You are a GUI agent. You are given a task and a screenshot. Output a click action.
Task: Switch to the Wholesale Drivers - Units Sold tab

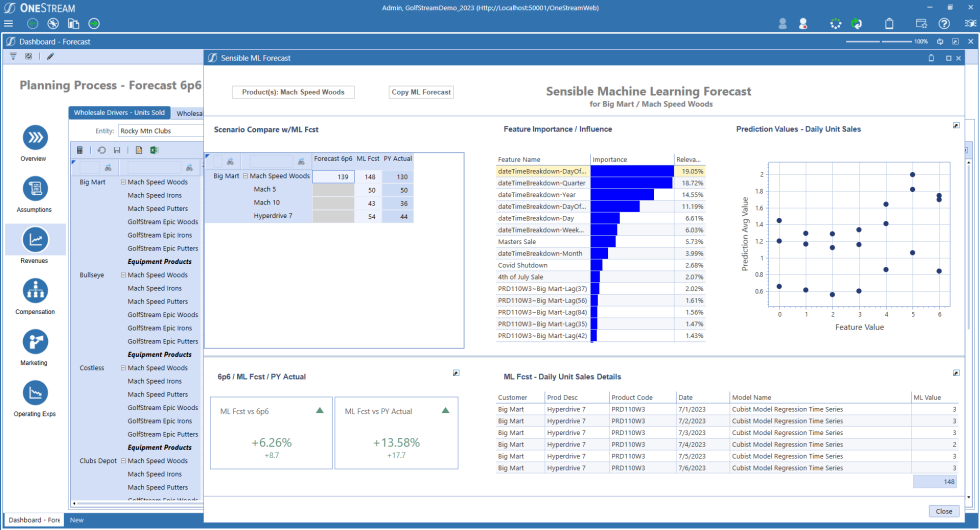[x=121, y=113]
